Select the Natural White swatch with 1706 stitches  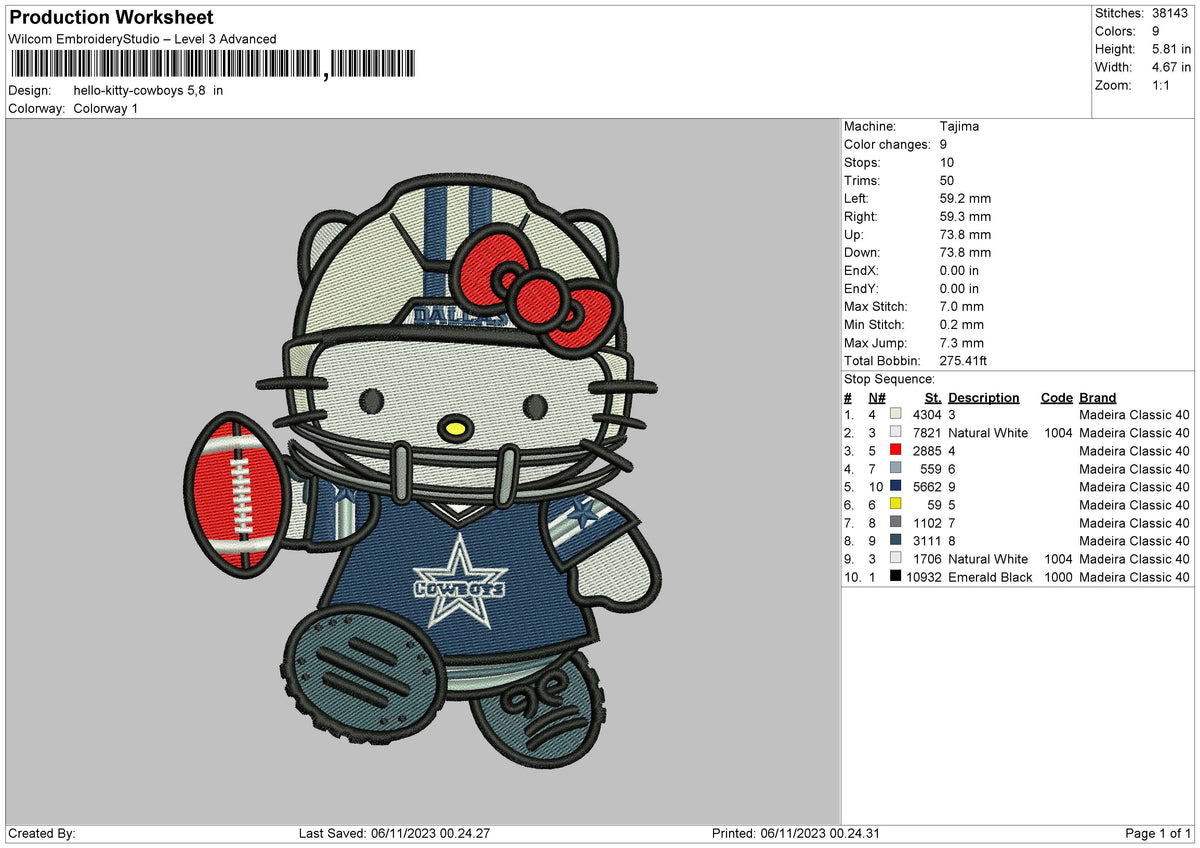point(896,559)
